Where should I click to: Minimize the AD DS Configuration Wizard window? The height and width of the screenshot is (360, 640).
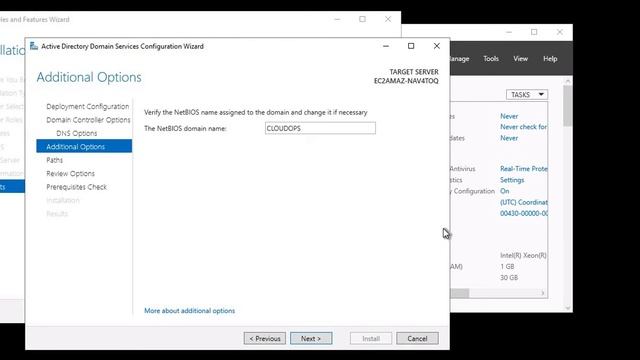(386, 46)
